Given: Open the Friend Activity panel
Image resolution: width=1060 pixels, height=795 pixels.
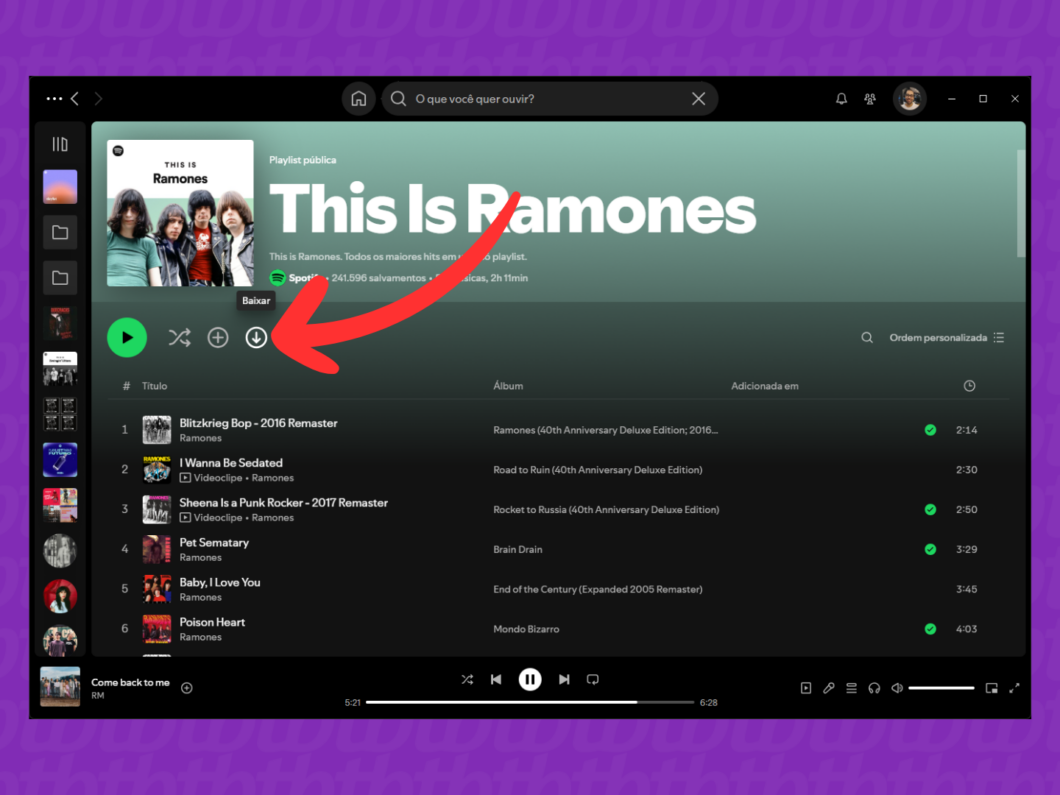Looking at the screenshot, I should 870,98.
